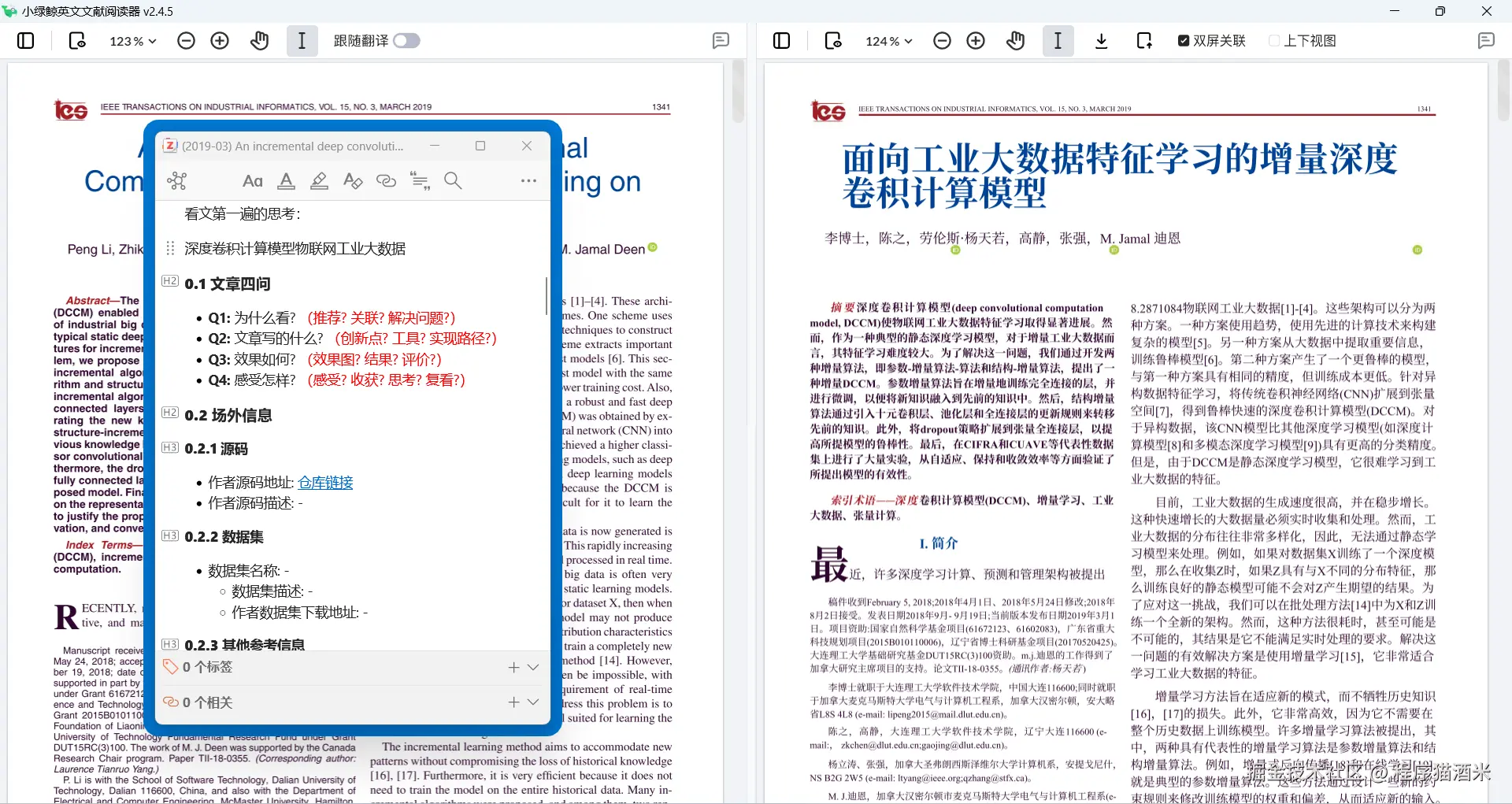This screenshot has width=1512, height=804.
Task: Toggle the sidebar panel icon on the left toolbar
Action: point(26,40)
